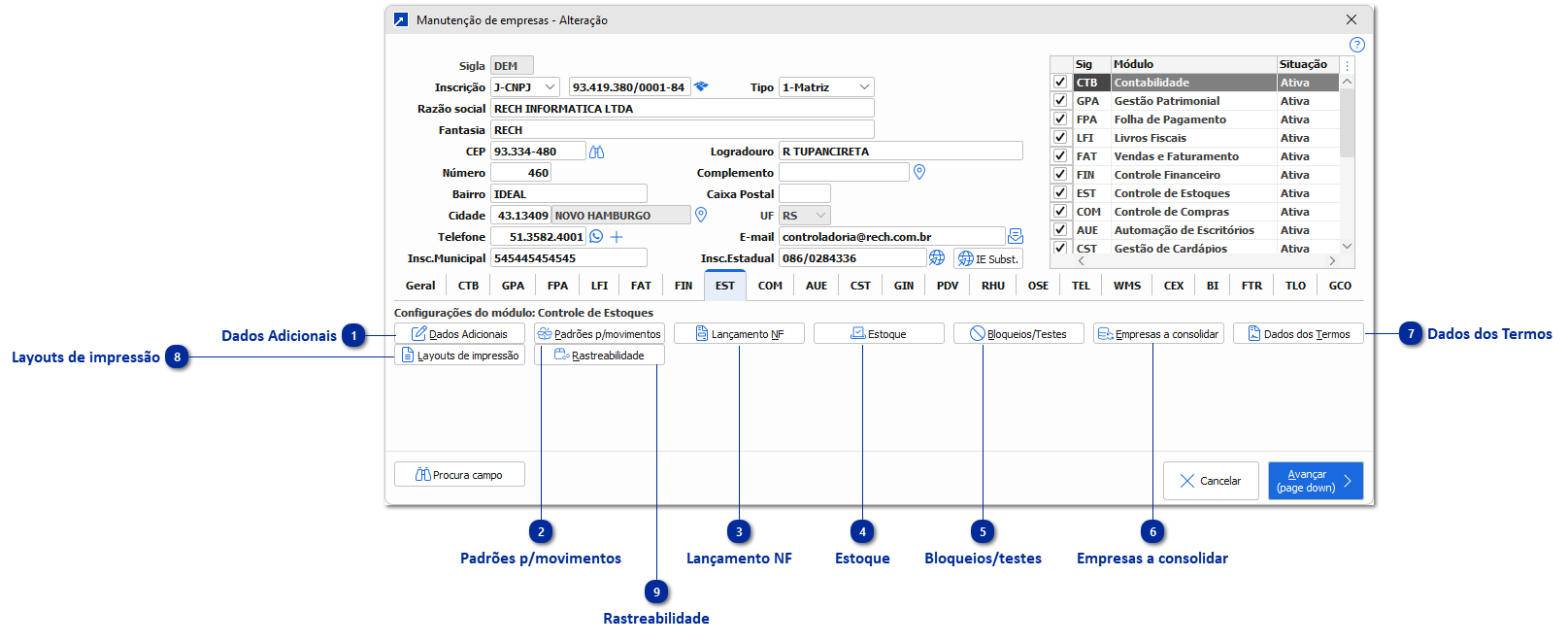Click the IE Subst. button
This screenshot has width=1568, height=644.
click(x=988, y=258)
